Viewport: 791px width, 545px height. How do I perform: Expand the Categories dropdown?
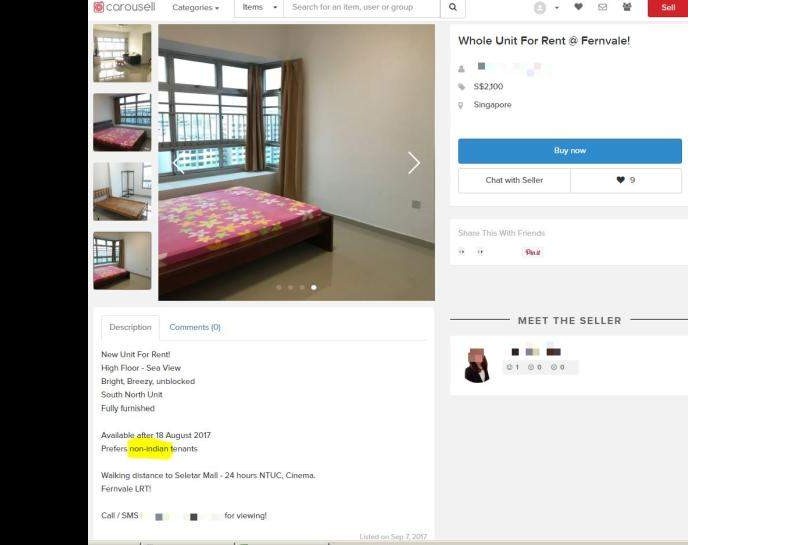(x=196, y=8)
